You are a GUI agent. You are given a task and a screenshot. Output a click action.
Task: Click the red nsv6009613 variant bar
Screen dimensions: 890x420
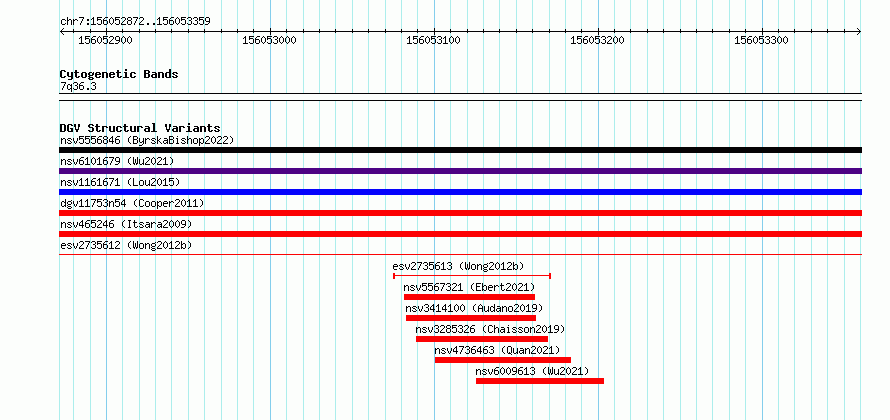click(540, 381)
